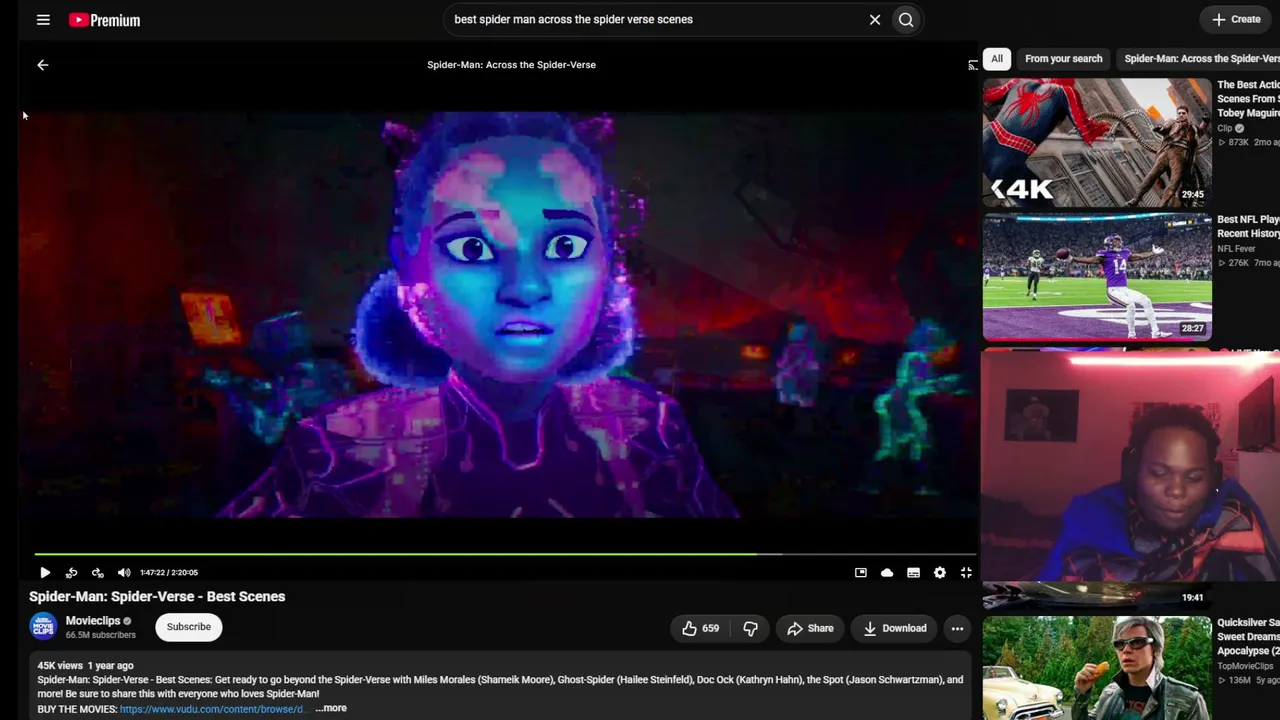Click the NFL Fever channel name
Image resolution: width=1280 pixels, height=720 pixels.
[x=1236, y=249]
